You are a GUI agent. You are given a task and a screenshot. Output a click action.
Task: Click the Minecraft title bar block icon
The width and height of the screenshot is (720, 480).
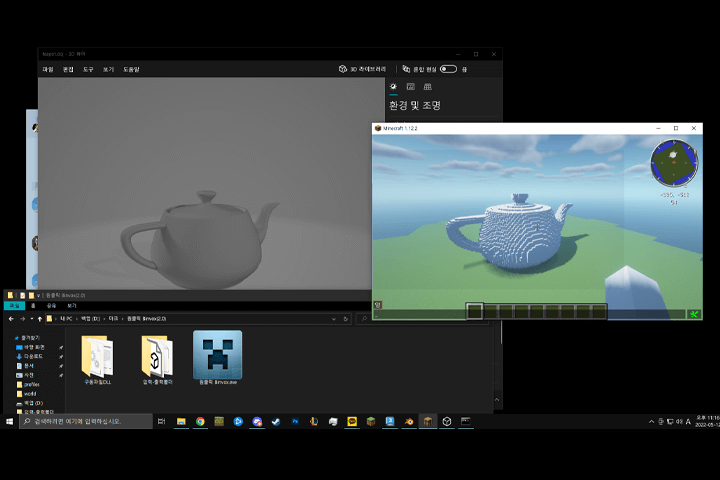378,128
